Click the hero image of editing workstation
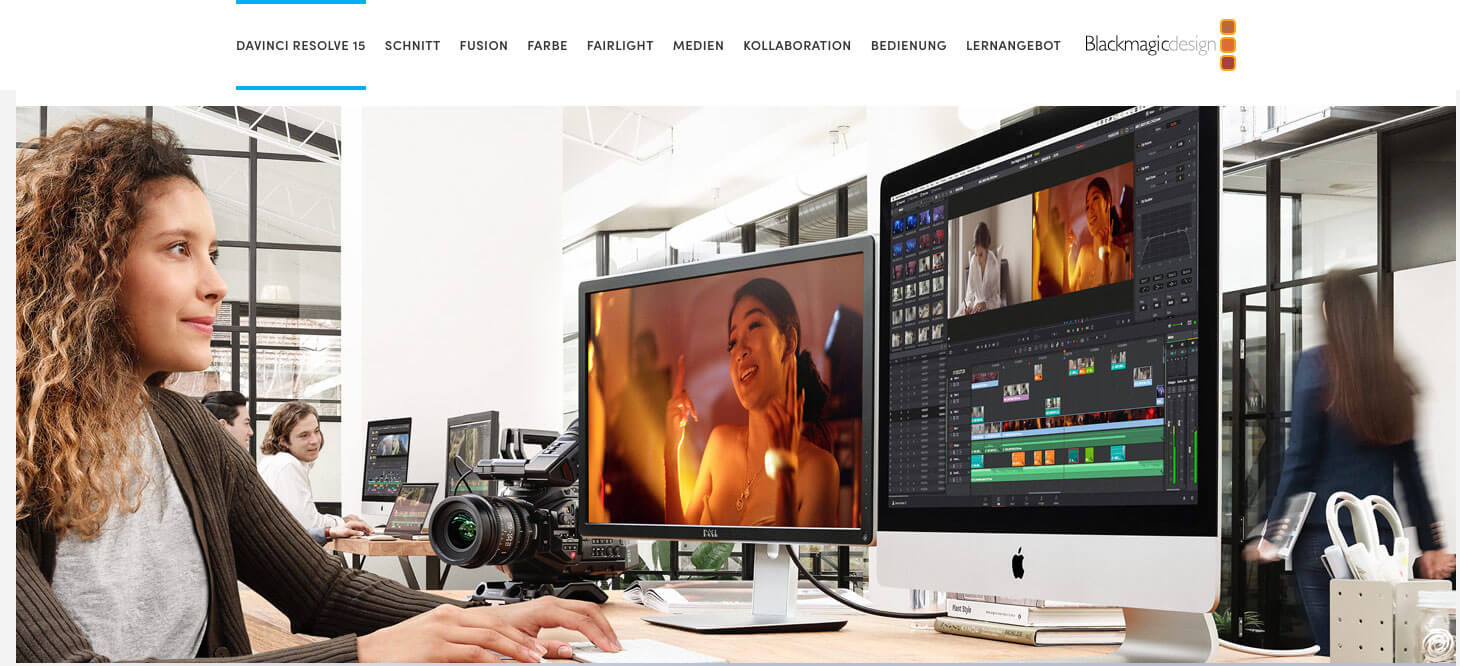 [x=736, y=384]
